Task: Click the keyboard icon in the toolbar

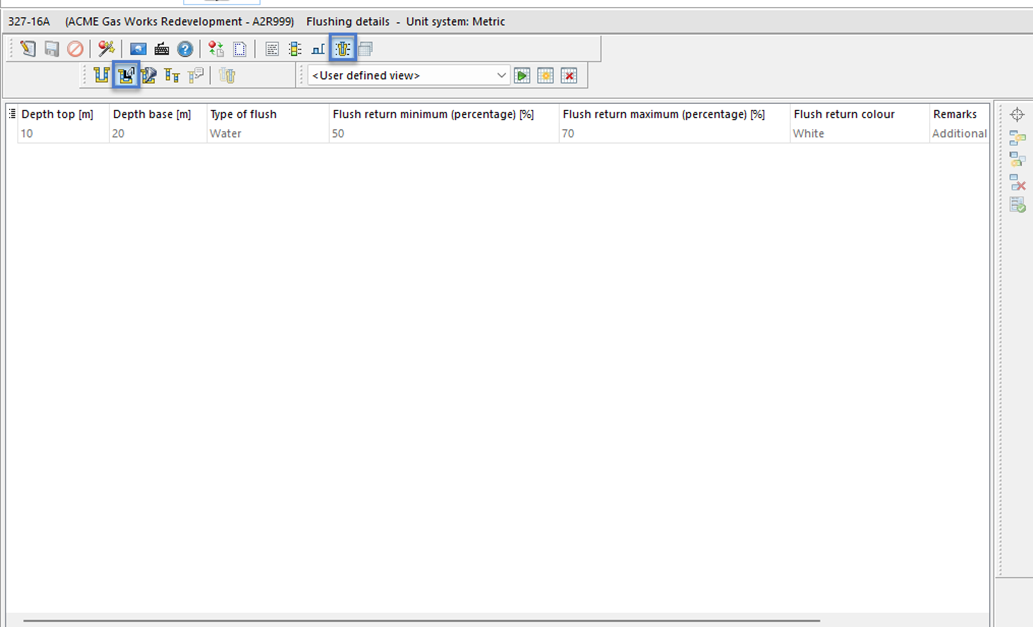Action: point(162,49)
